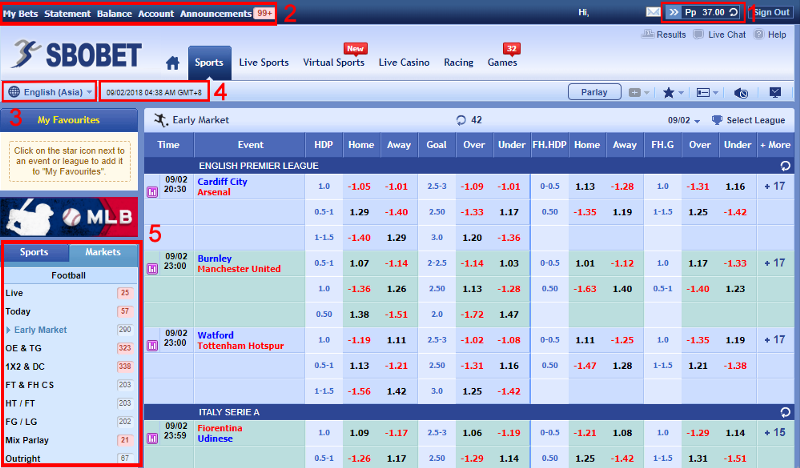
Task: Refresh the Italy Serie A section
Action: click(785, 412)
